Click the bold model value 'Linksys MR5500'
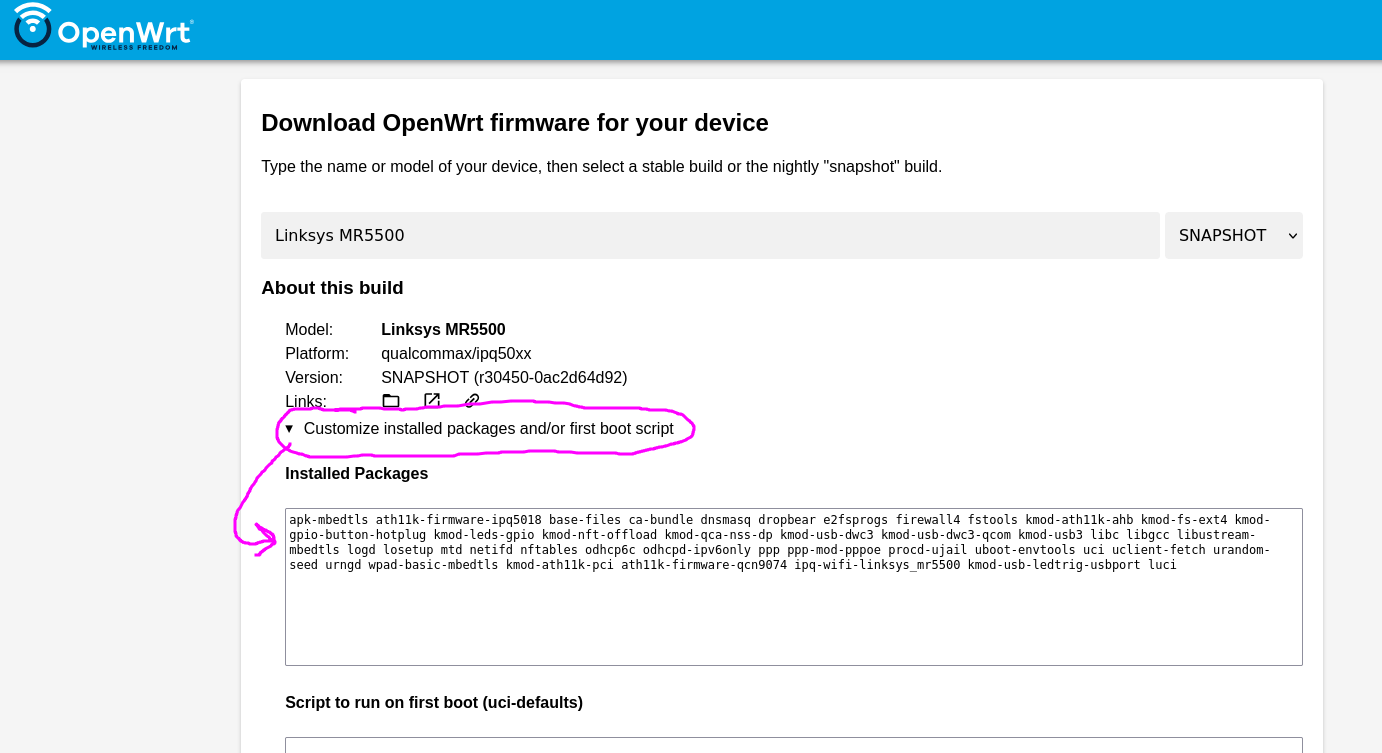This screenshot has width=1382, height=753. (443, 330)
